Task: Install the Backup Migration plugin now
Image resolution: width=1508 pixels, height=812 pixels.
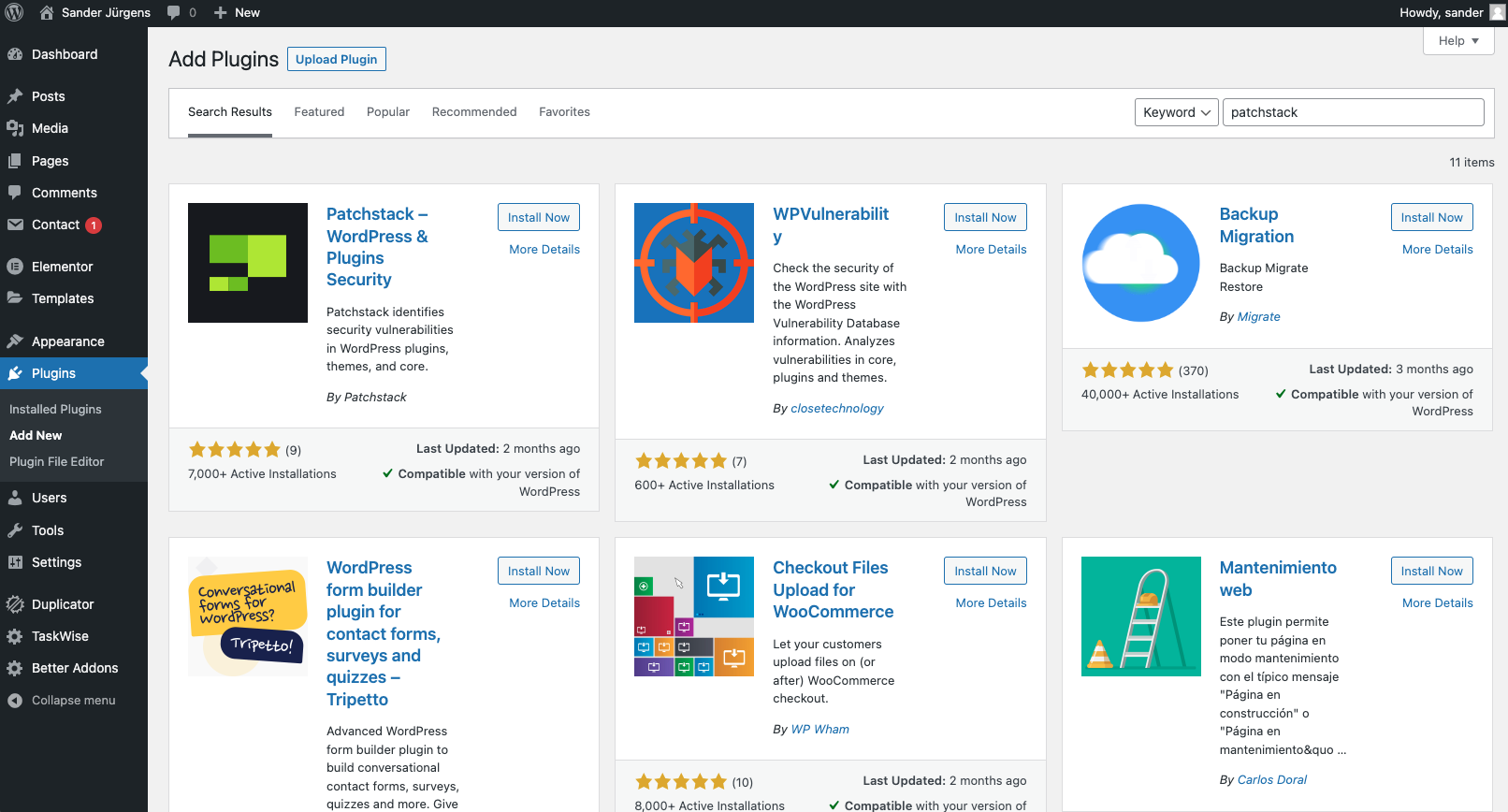Action: (1432, 217)
